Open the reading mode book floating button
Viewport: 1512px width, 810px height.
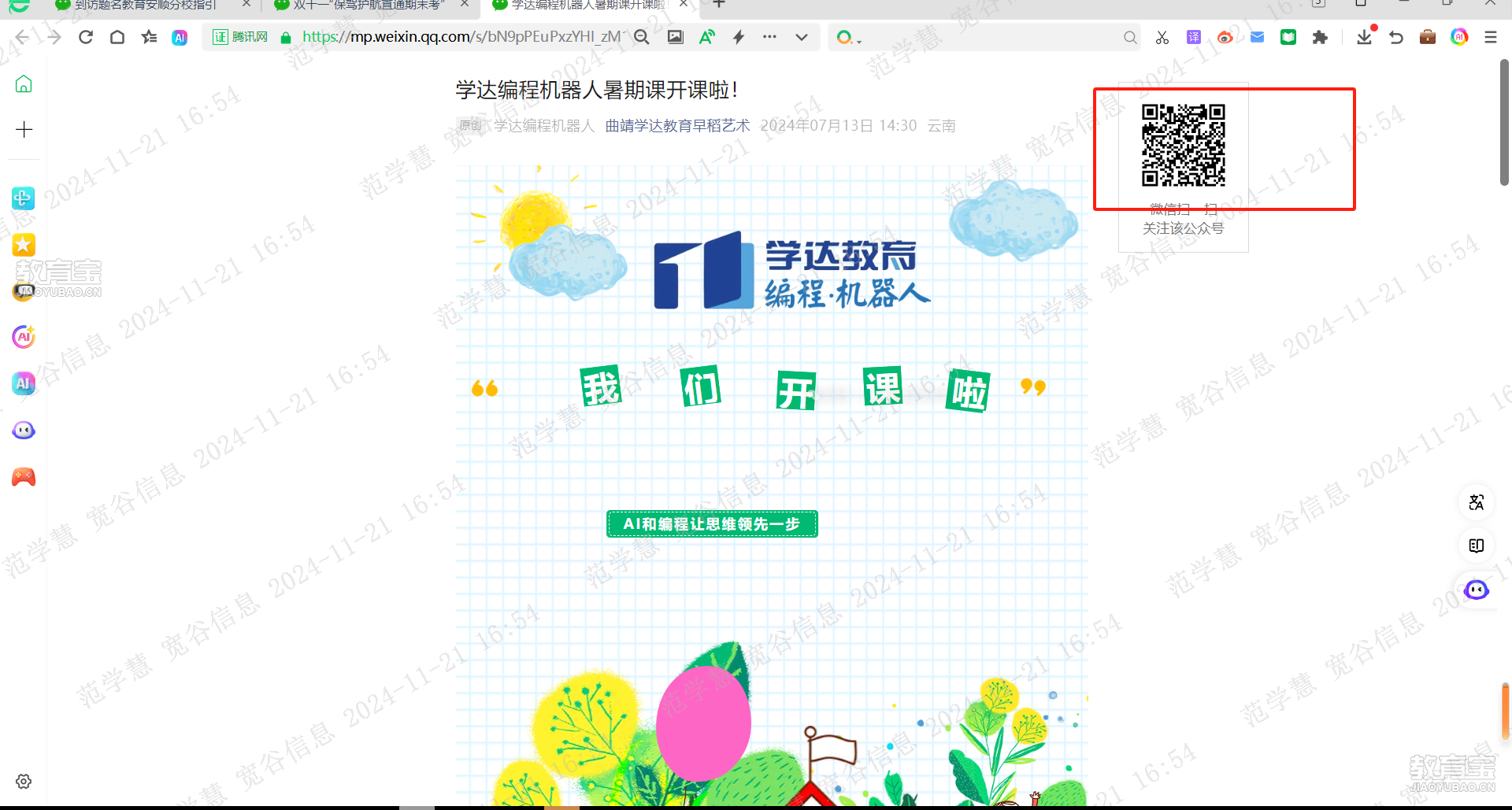pos(1477,546)
